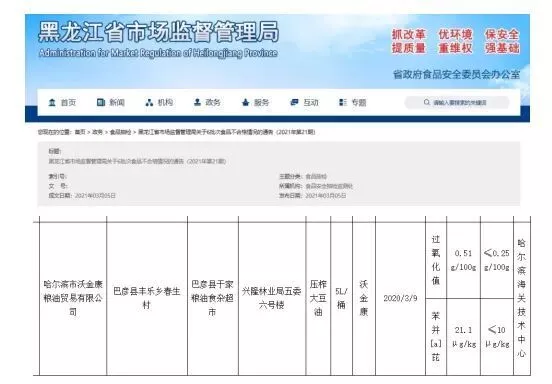Click the 服务 service icon
This screenshot has height=384, width=552.
tap(246, 102)
